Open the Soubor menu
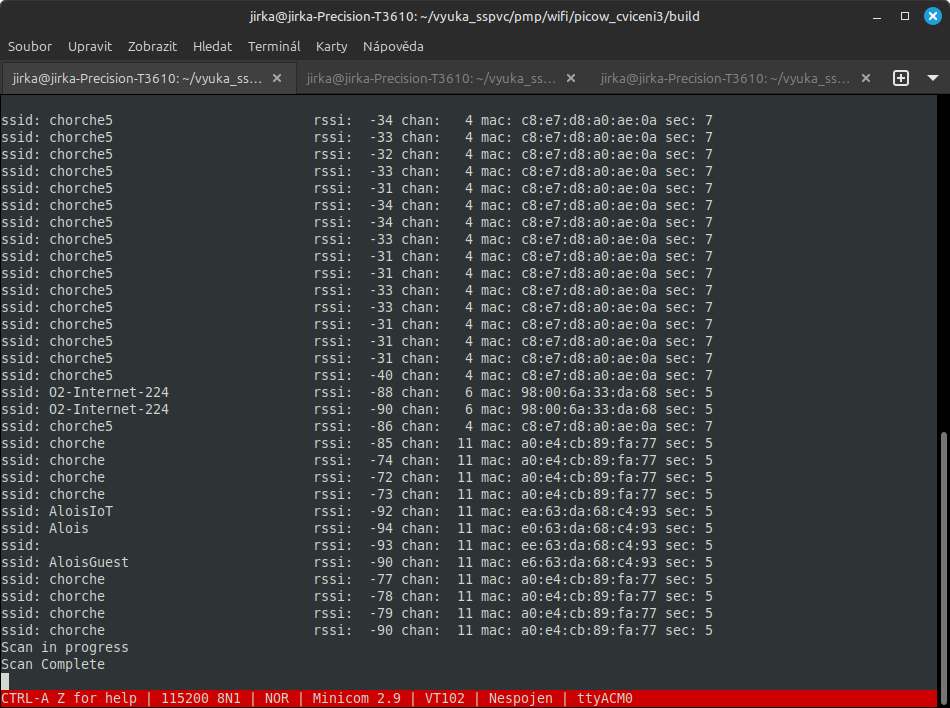 [x=30, y=46]
